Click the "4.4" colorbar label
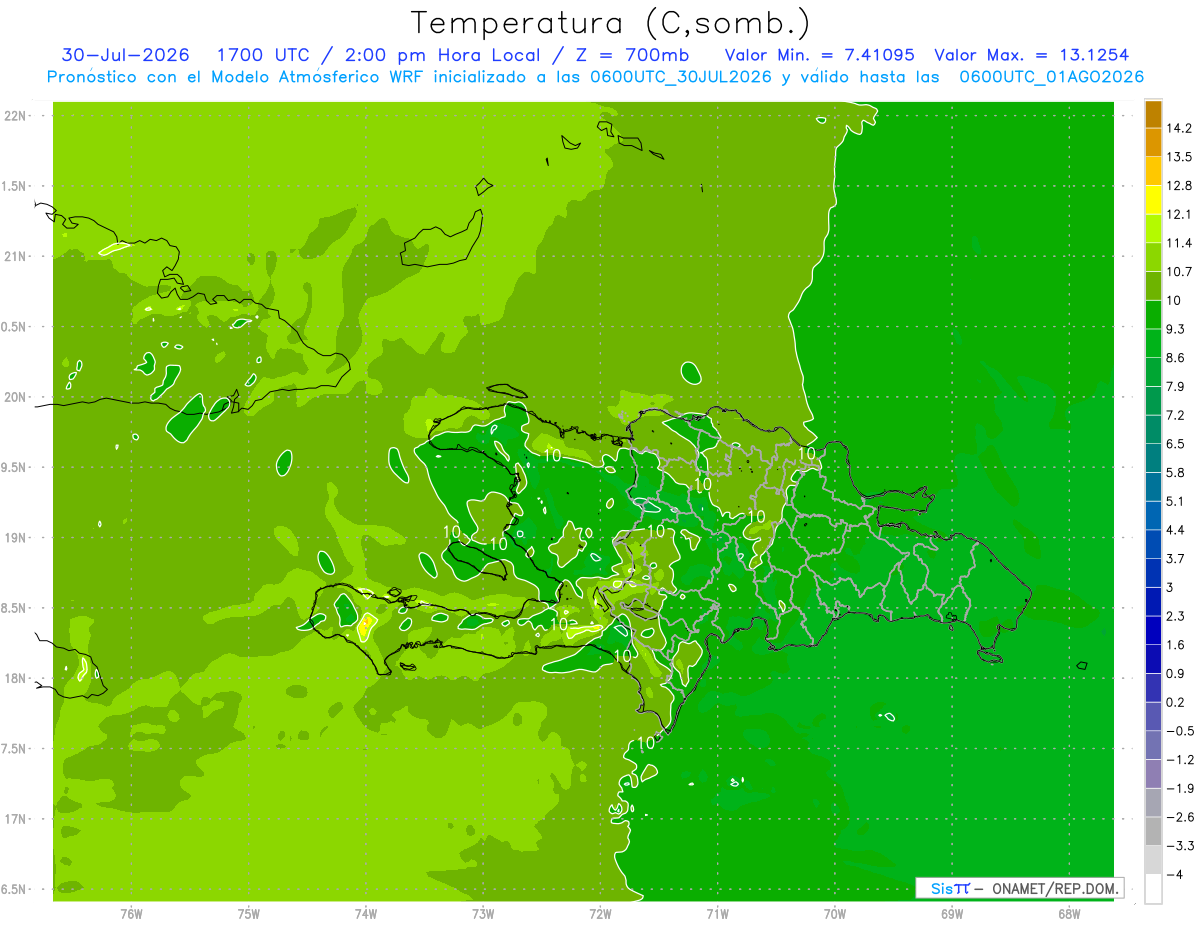 point(1175,530)
